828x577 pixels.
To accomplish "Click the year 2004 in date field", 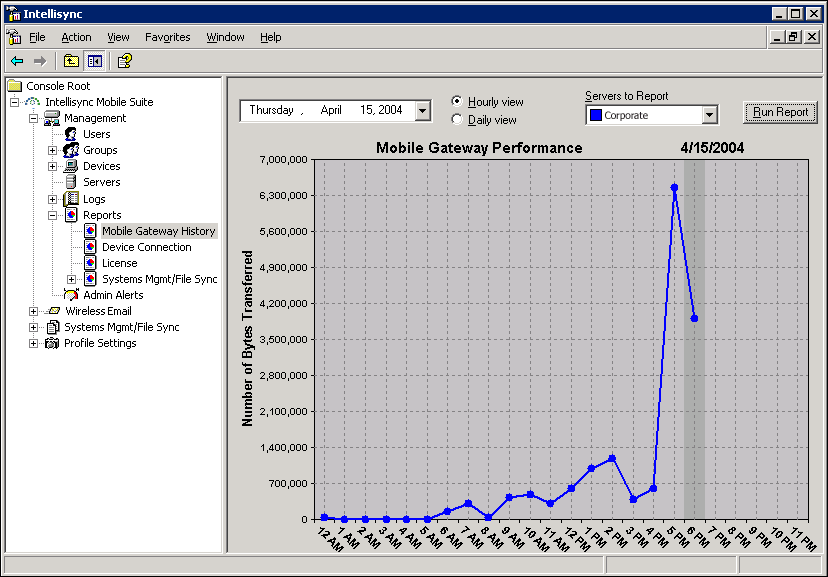I will click(x=390, y=110).
